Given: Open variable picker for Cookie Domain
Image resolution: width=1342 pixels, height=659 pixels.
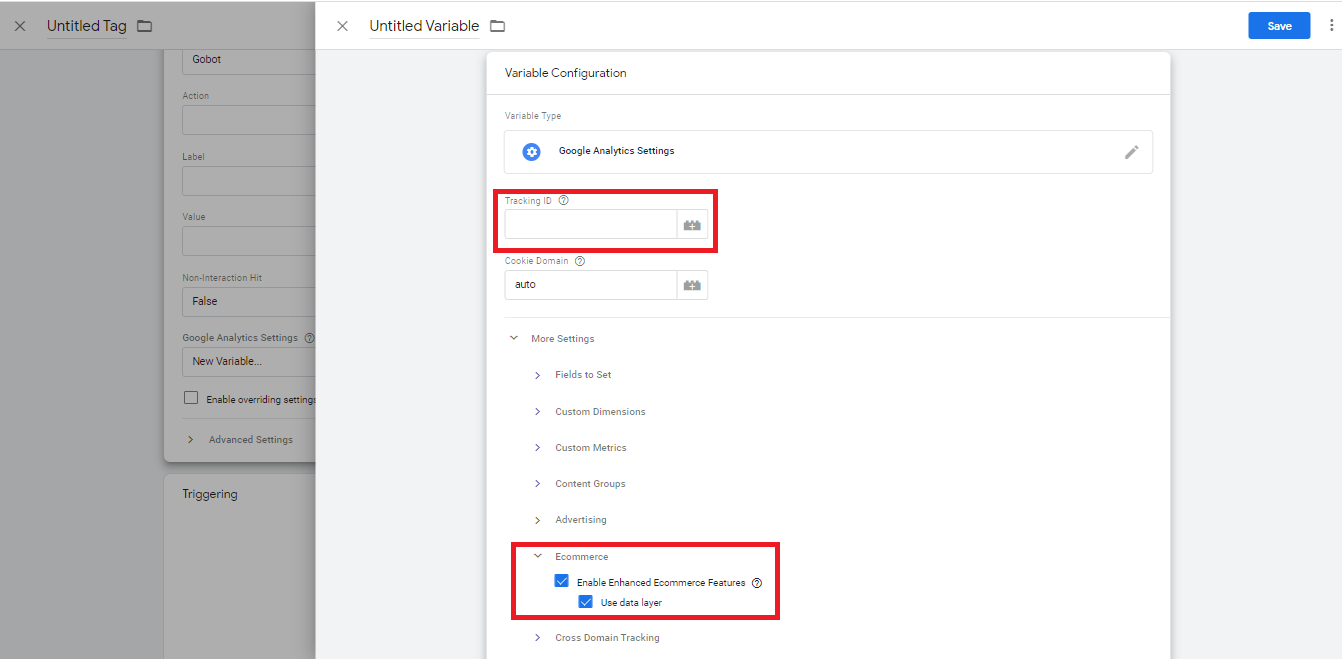Looking at the screenshot, I should pyautogui.click(x=692, y=285).
